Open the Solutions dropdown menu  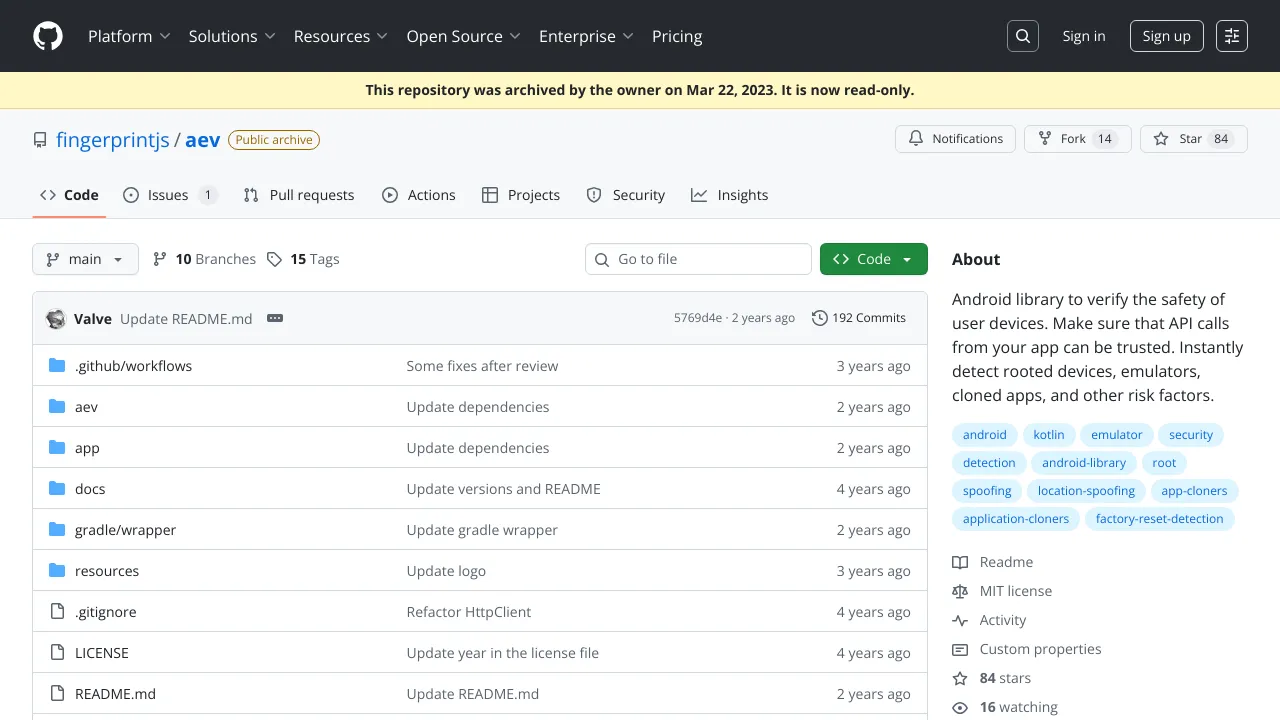coord(231,36)
